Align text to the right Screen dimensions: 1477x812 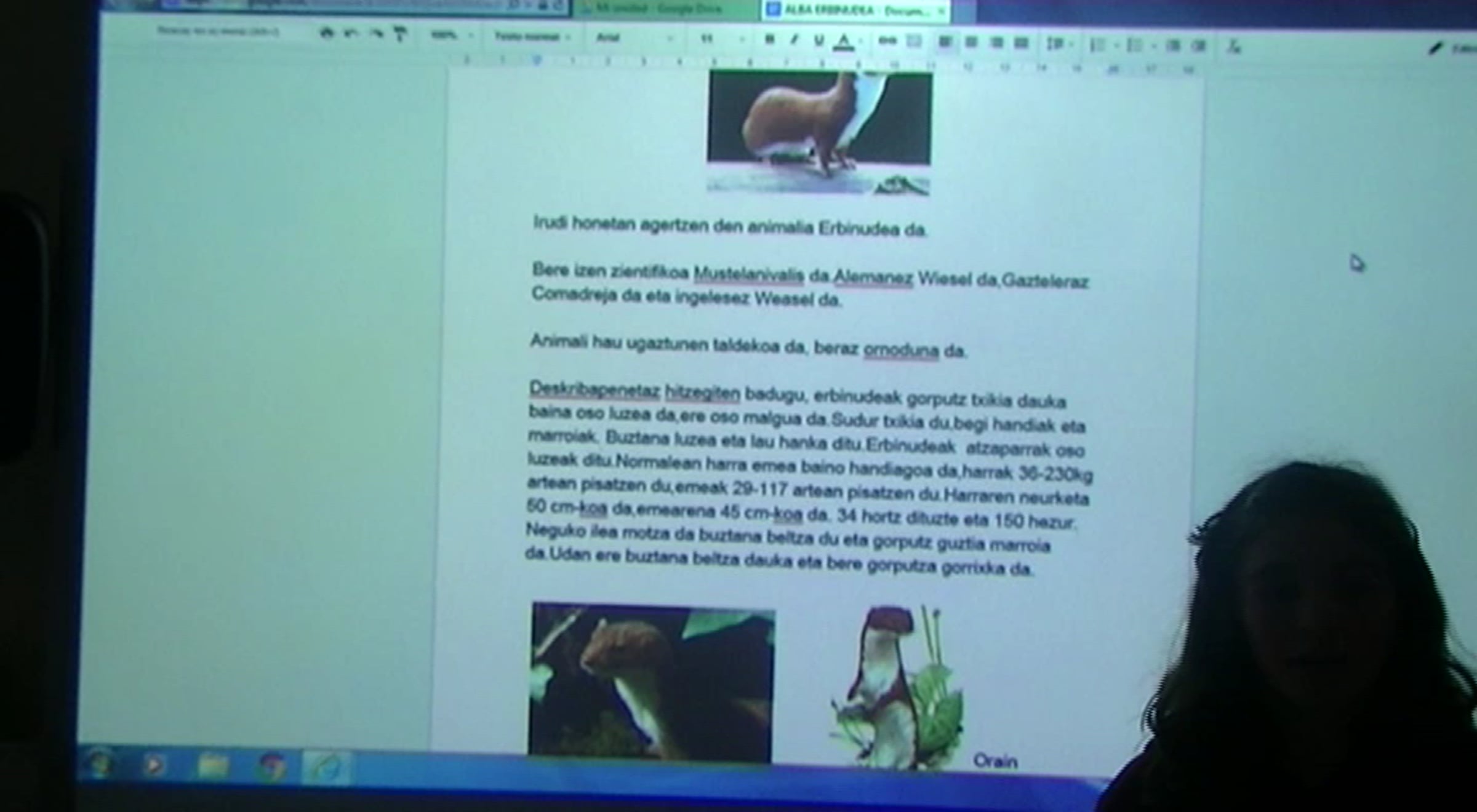[x=996, y=43]
